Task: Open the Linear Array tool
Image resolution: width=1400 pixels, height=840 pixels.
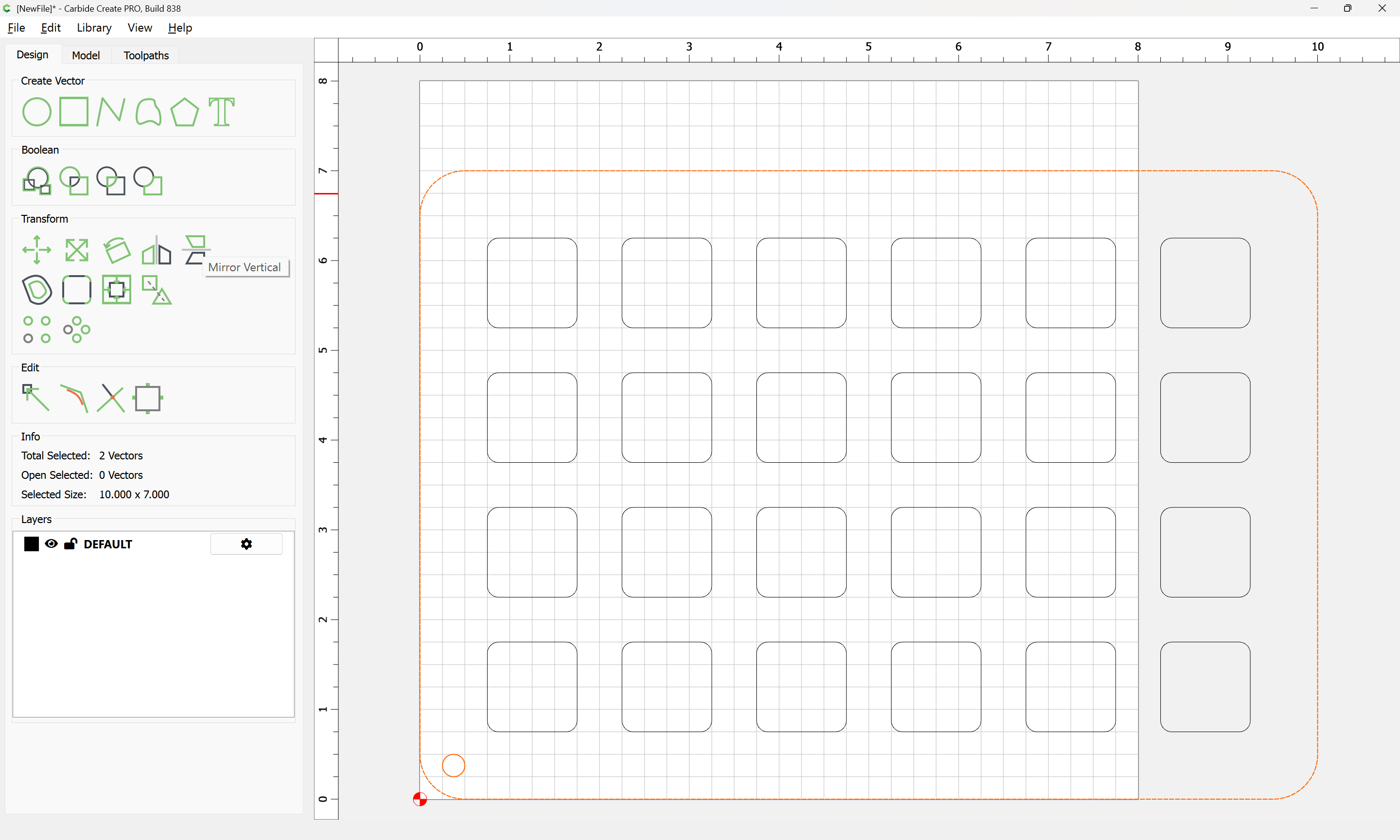Action: [37, 330]
